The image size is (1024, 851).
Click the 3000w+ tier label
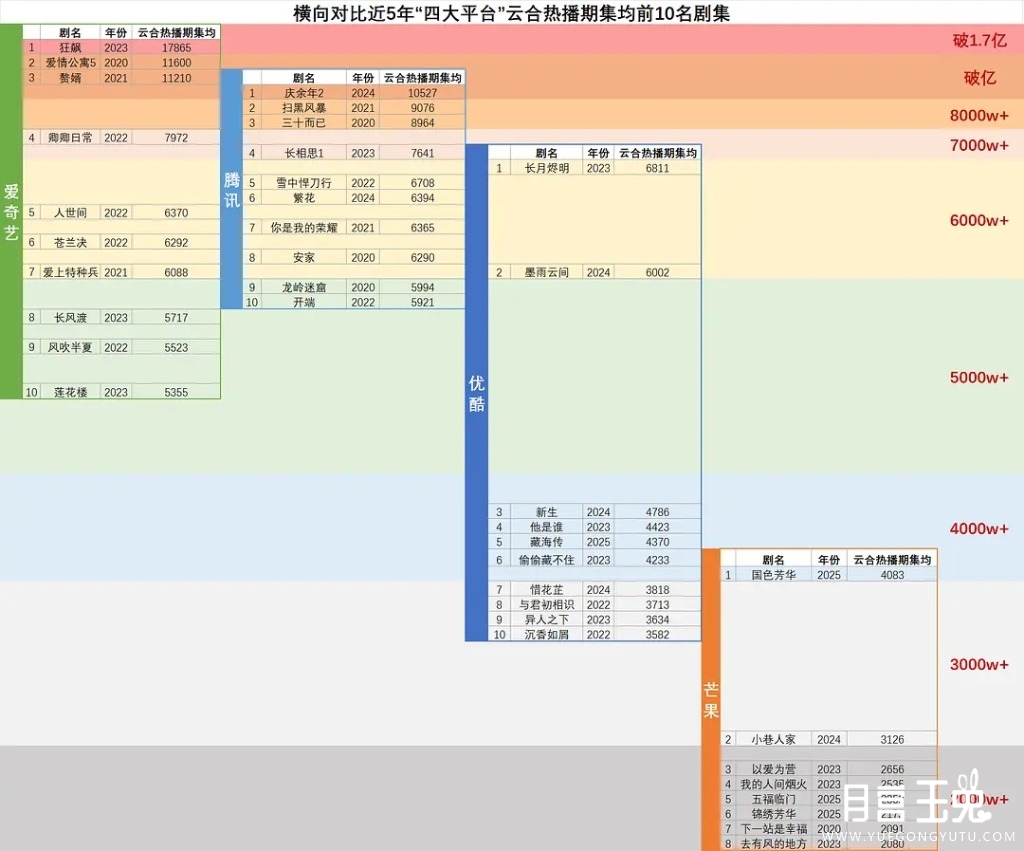(x=979, y=665)
